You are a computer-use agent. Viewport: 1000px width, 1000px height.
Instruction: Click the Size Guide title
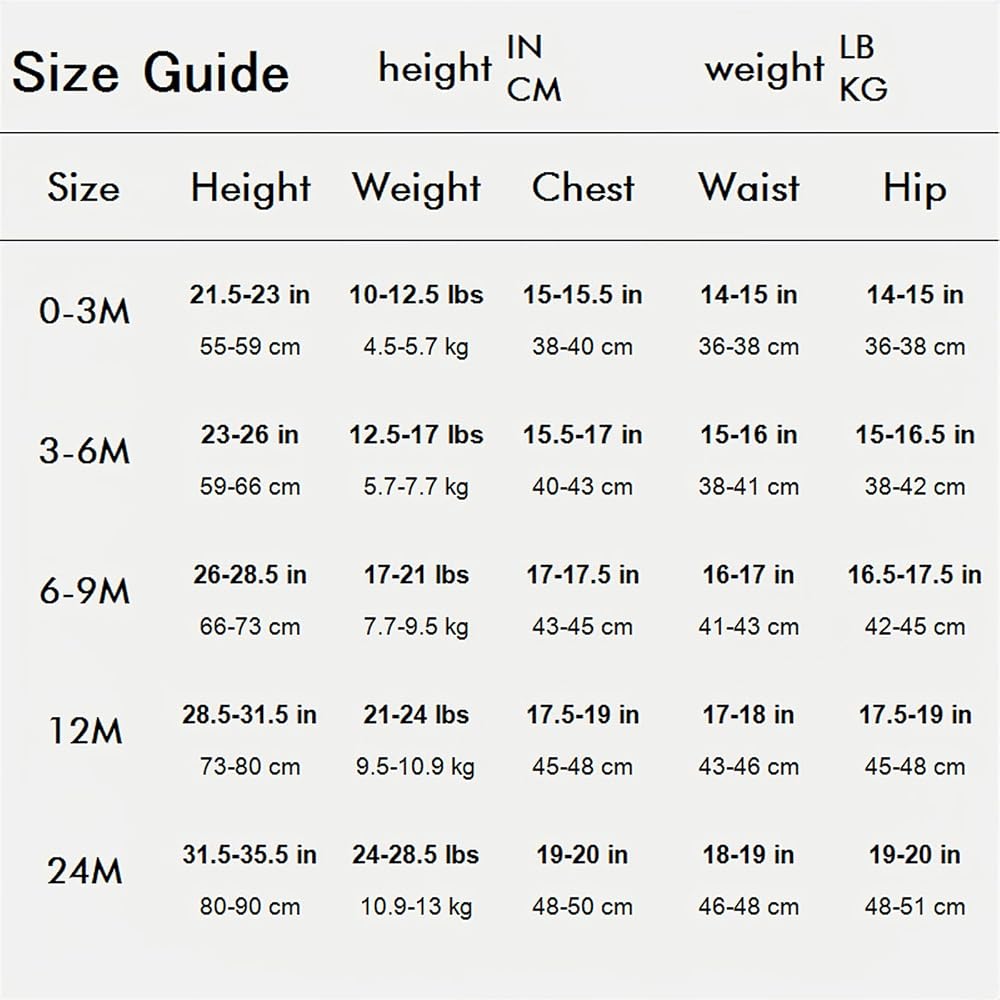click(x=151, y=73)
